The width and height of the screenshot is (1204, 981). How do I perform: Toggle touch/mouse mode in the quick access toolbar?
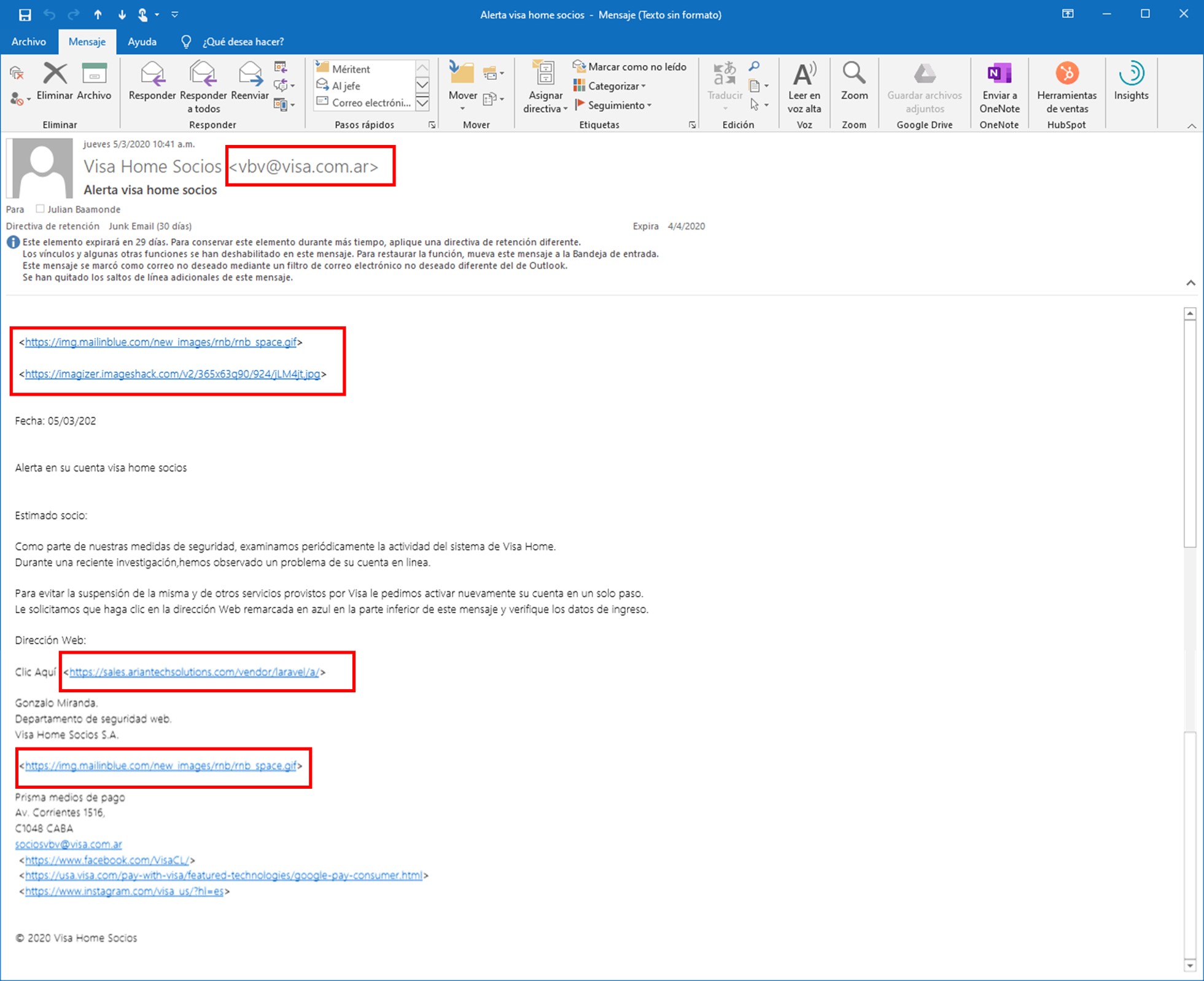click(x=143, y=14)
